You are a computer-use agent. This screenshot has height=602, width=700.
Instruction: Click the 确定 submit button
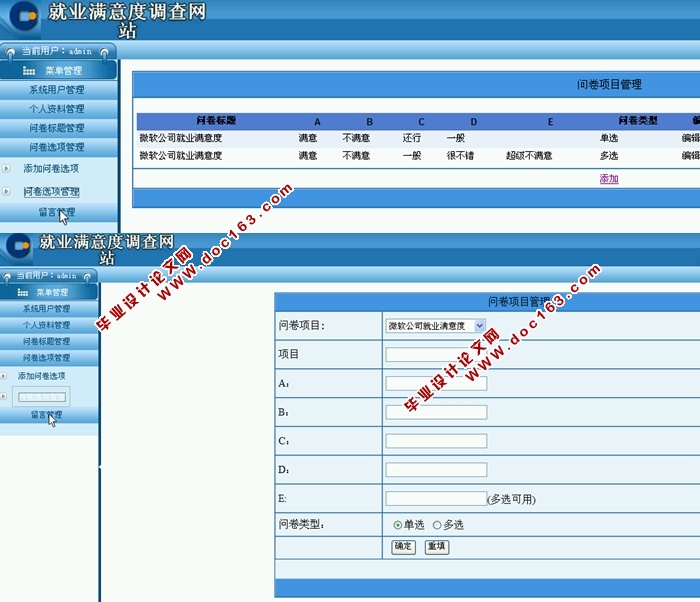coord(403,547)
